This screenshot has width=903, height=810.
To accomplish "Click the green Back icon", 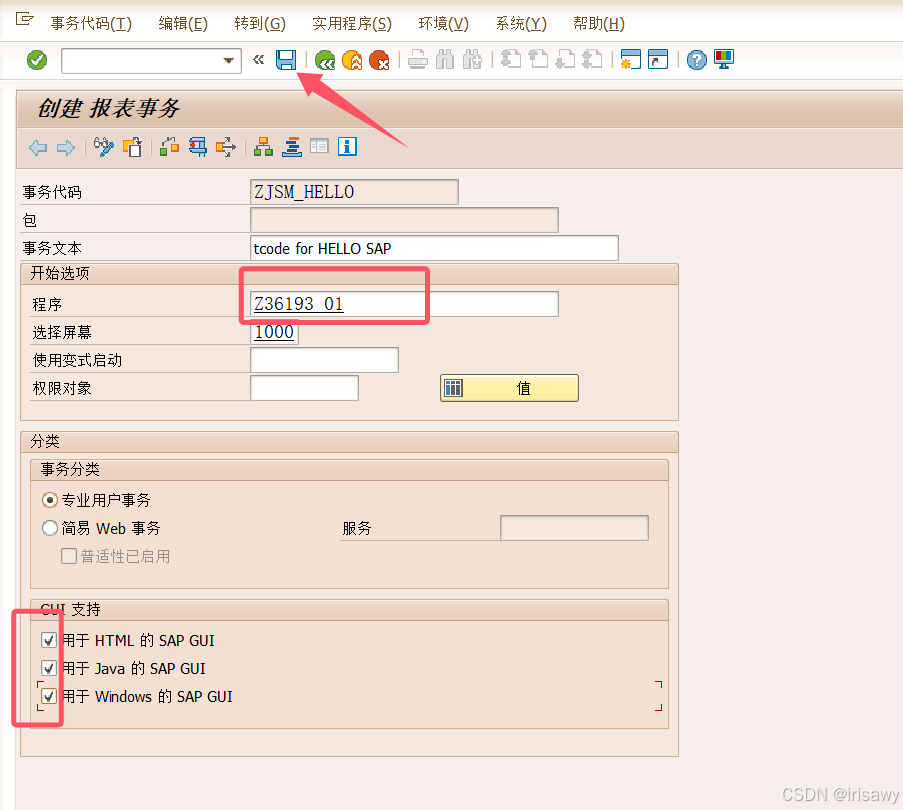I will [325, 60].
